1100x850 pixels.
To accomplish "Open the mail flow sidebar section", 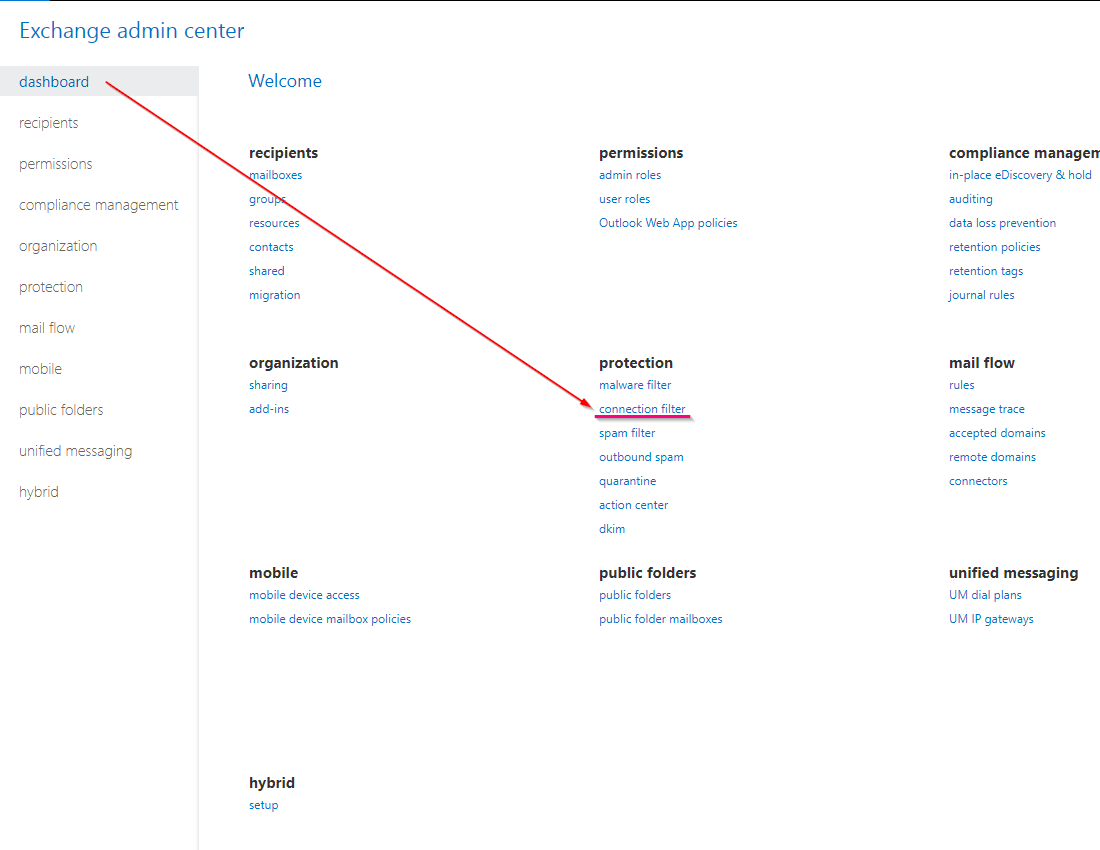I will (47, 327).
